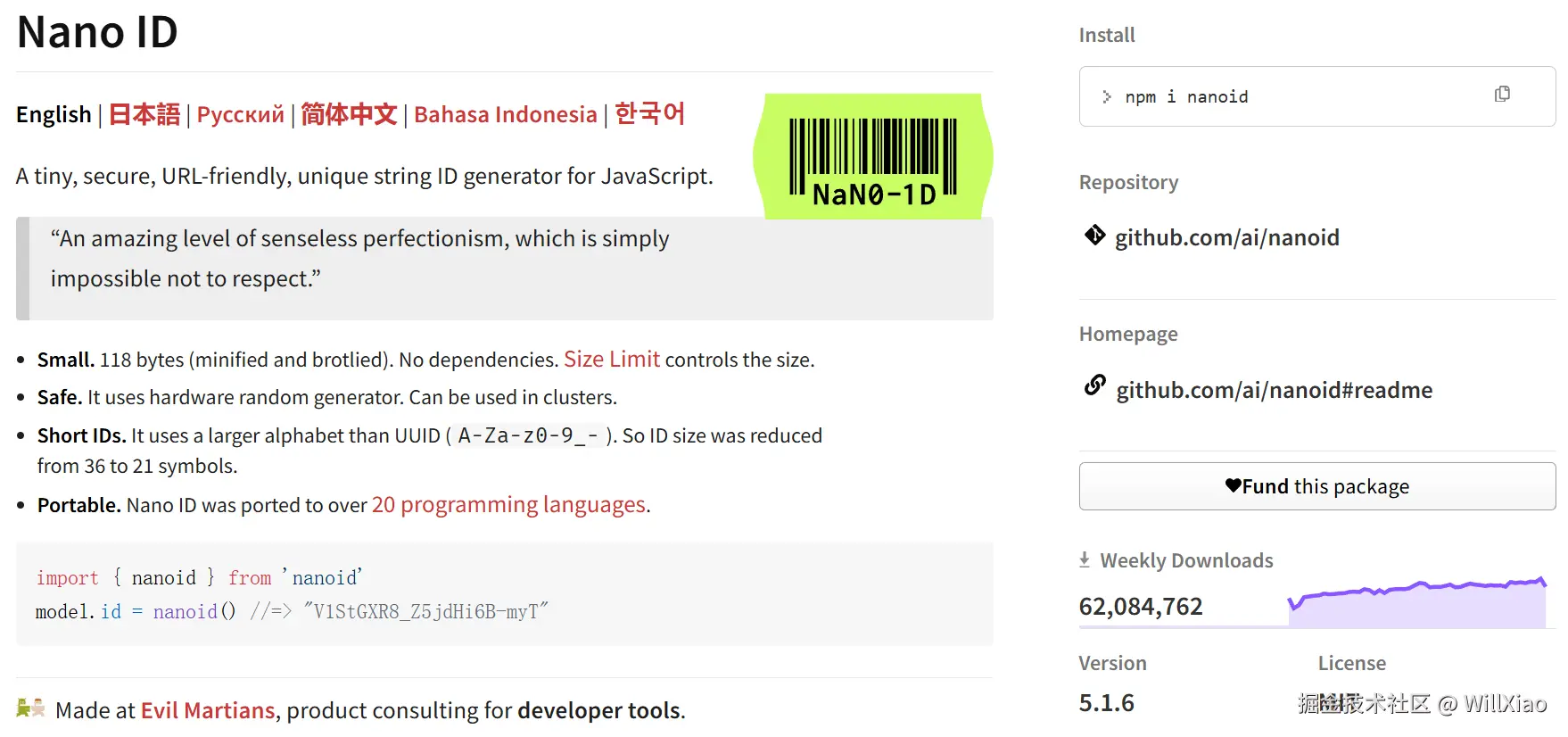Open the Русский translation link
This screenshot has height=737, width=1568.
(240, 114)
